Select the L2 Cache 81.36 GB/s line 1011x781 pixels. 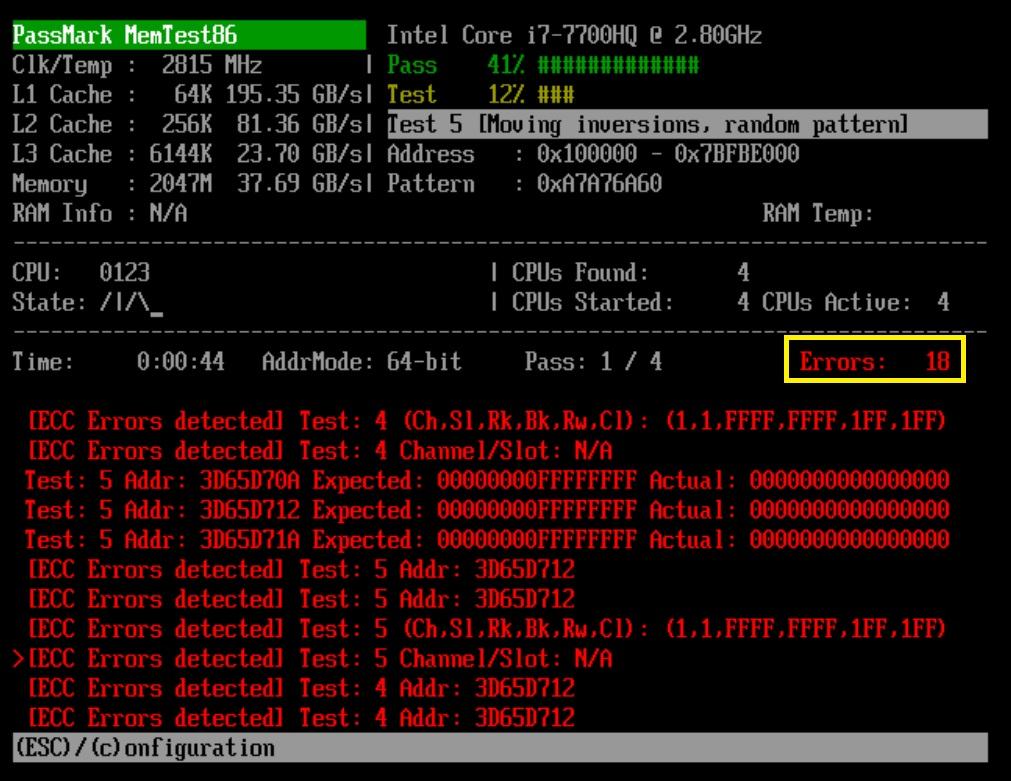[188, 124]
